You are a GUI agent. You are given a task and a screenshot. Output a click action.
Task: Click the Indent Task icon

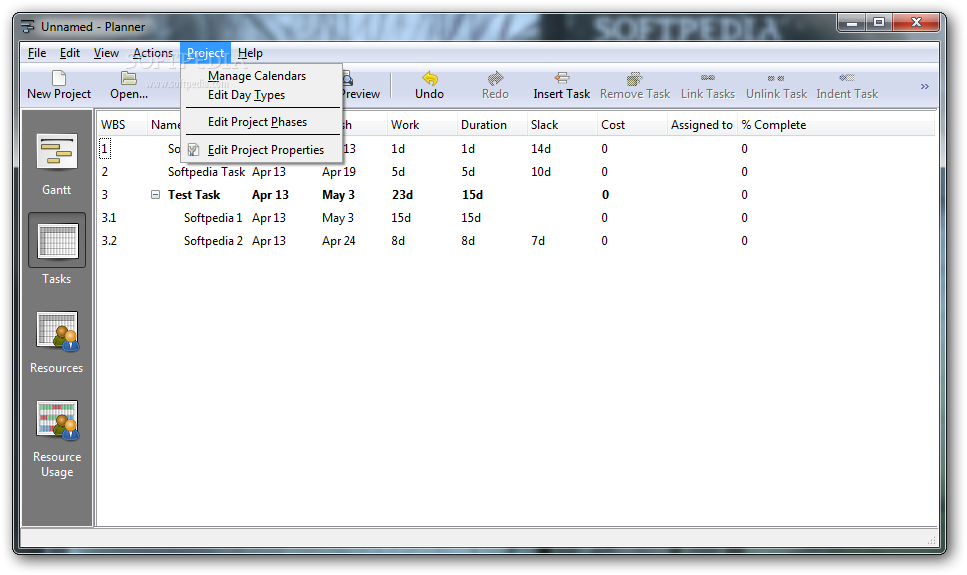click(x=847, y=78)
